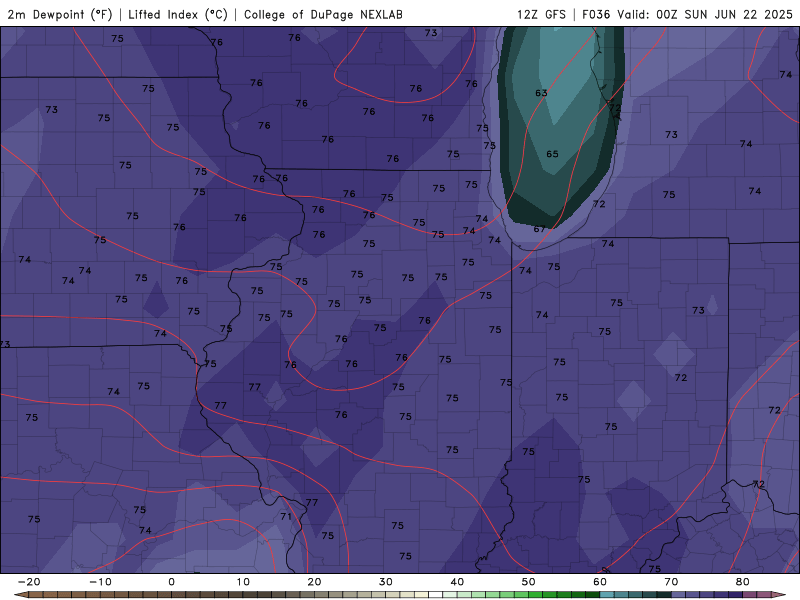Click the "71" dewpoint value on map

(286, 516)
